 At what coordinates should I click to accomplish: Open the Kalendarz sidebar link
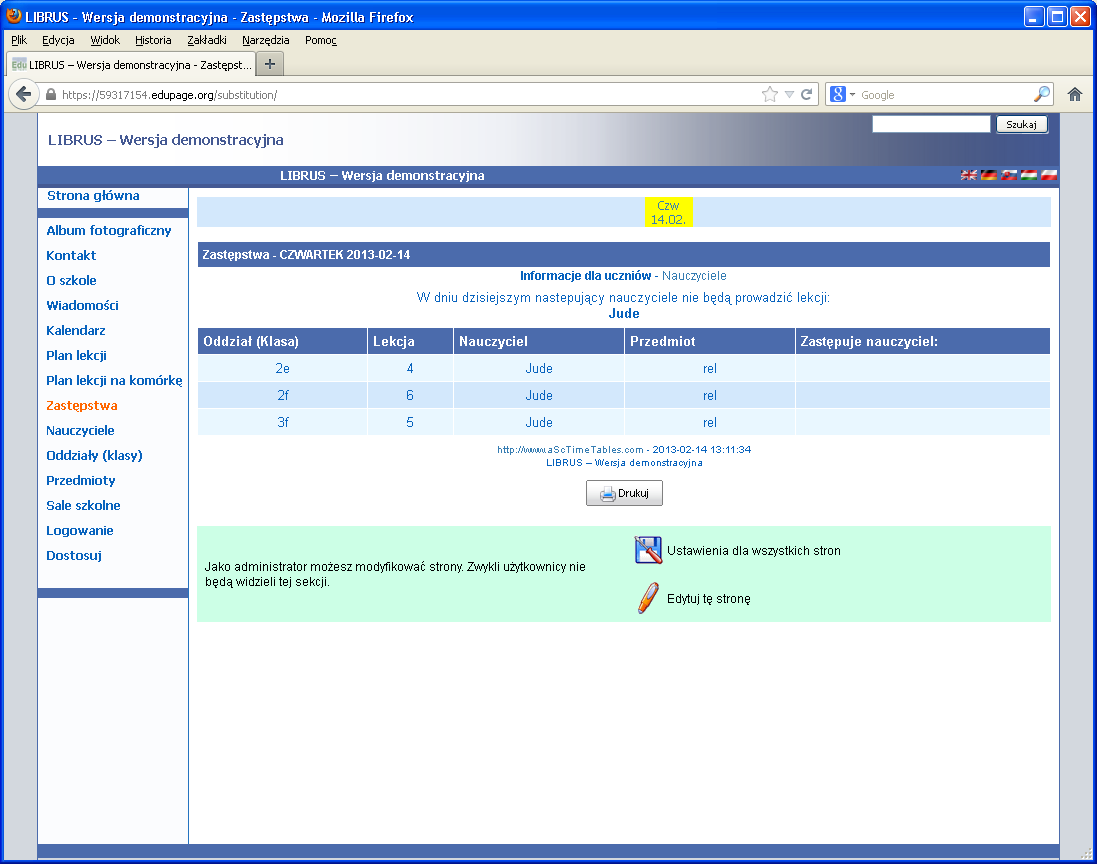[x=76, y=330]
